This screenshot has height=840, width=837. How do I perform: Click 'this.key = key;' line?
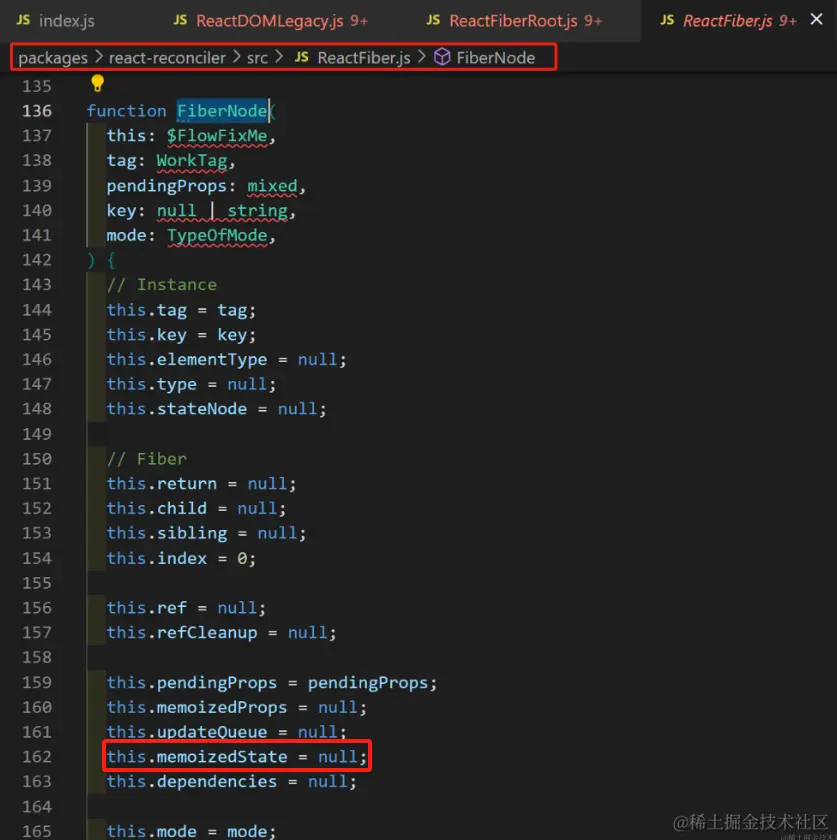tap(182, 334)
